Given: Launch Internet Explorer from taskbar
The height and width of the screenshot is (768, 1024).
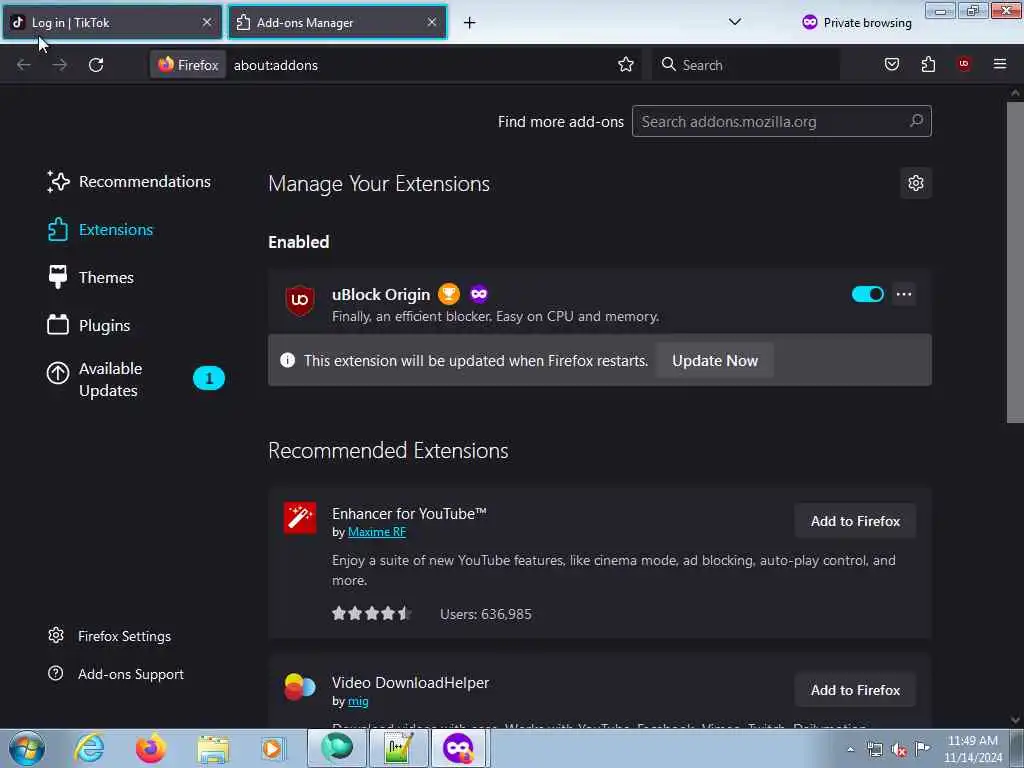Looking at the screenshot, I should (89, 748).
